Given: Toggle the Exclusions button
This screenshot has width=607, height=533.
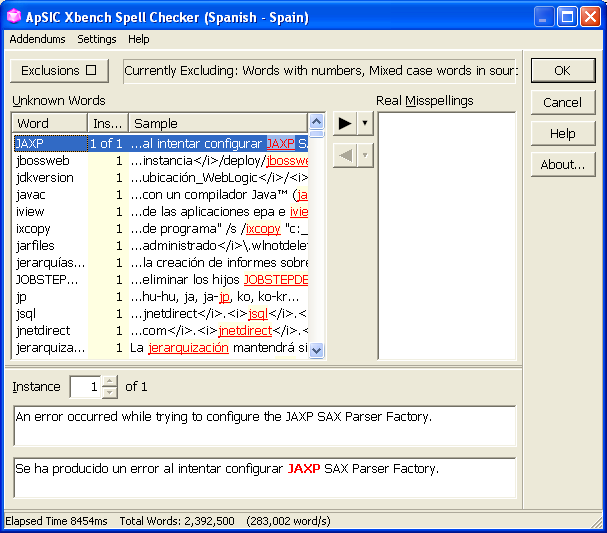Looking at the screenshot, I should pos(59,70).
